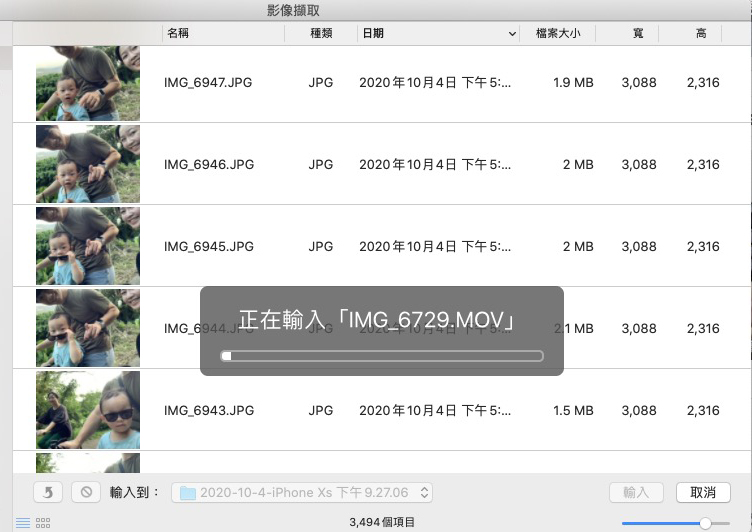Viewport: 752px width, 532px height.
Task: Click the file name IMG_6946.JPG
Action: tap(209, 165)
